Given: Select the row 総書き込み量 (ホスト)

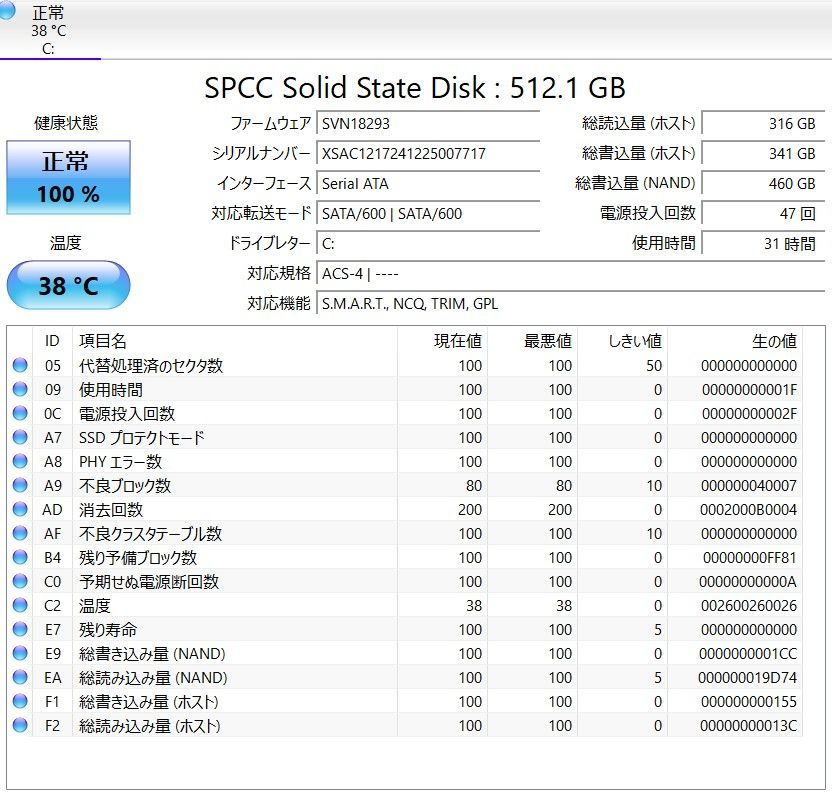Looking at the screenshot, I should [404, 701].
